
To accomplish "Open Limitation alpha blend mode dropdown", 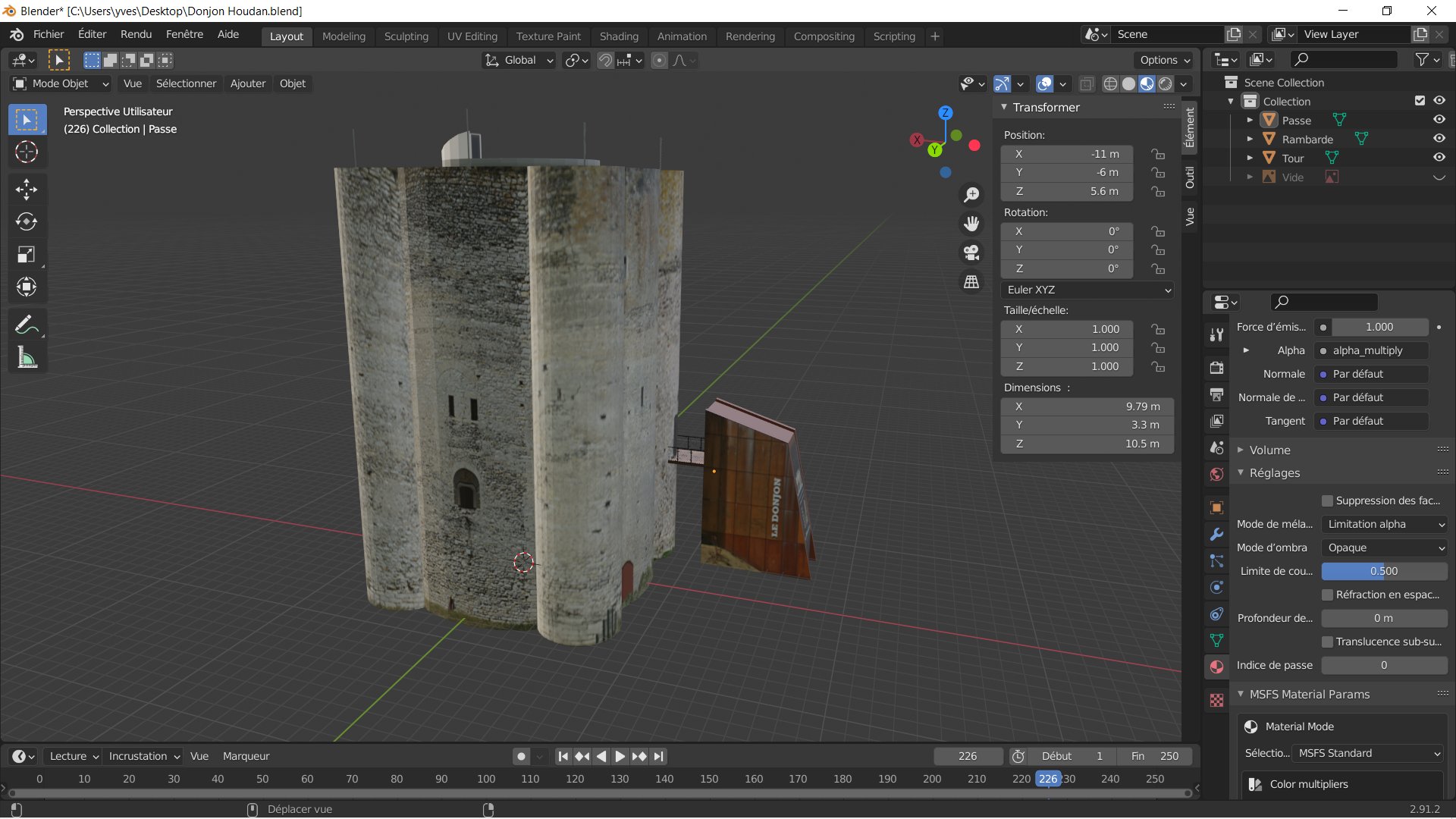I will 1384,524.
